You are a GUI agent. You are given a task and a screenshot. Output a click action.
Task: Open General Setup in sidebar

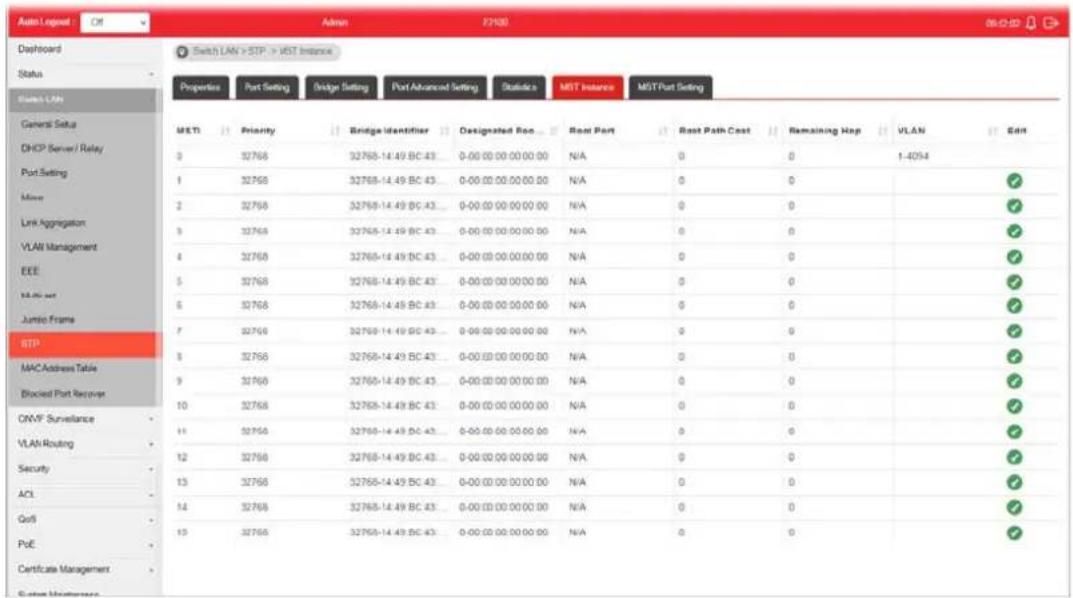click(x=49, y=125)
